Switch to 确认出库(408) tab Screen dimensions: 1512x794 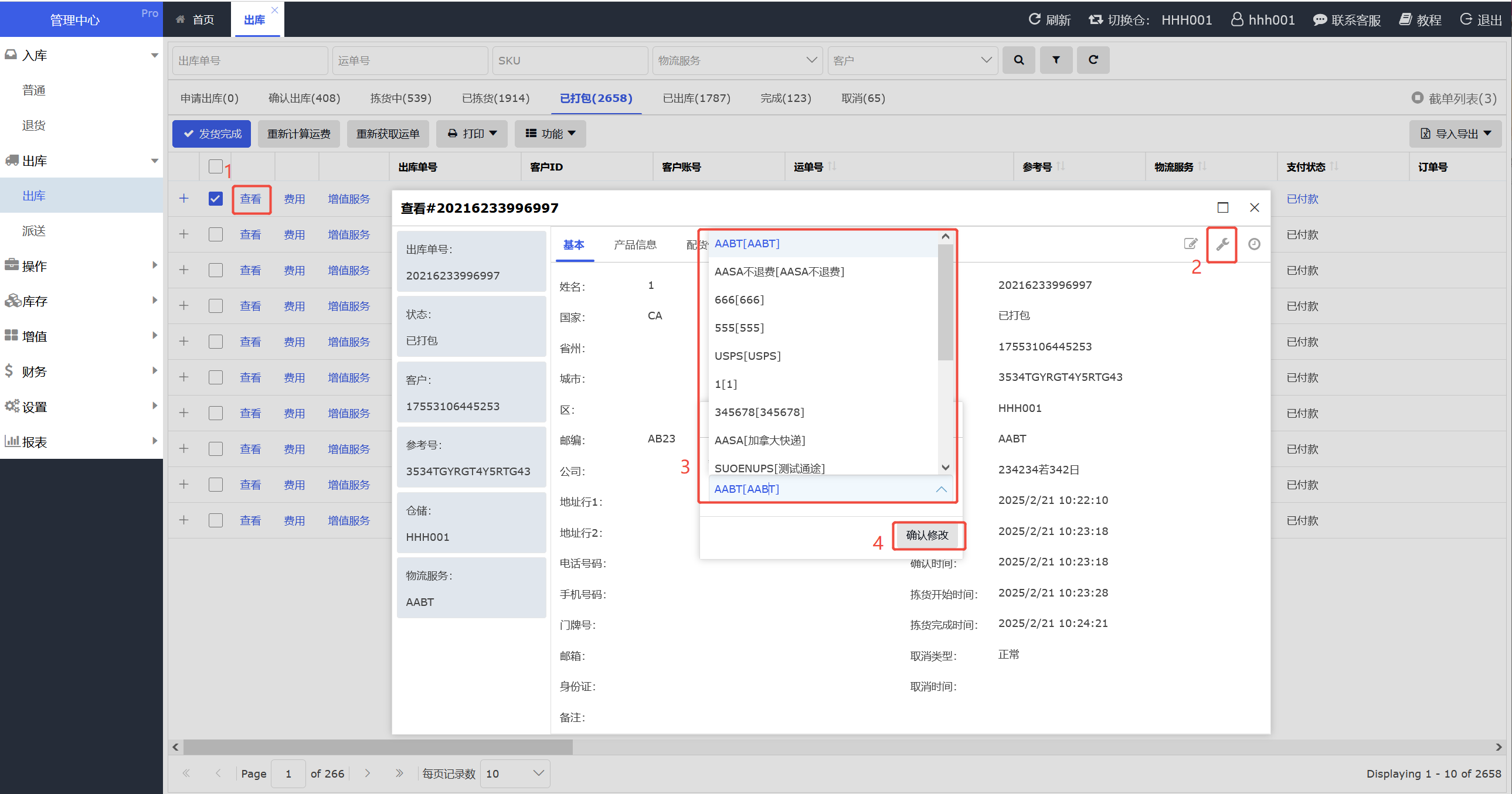click(x=304, y=98)
